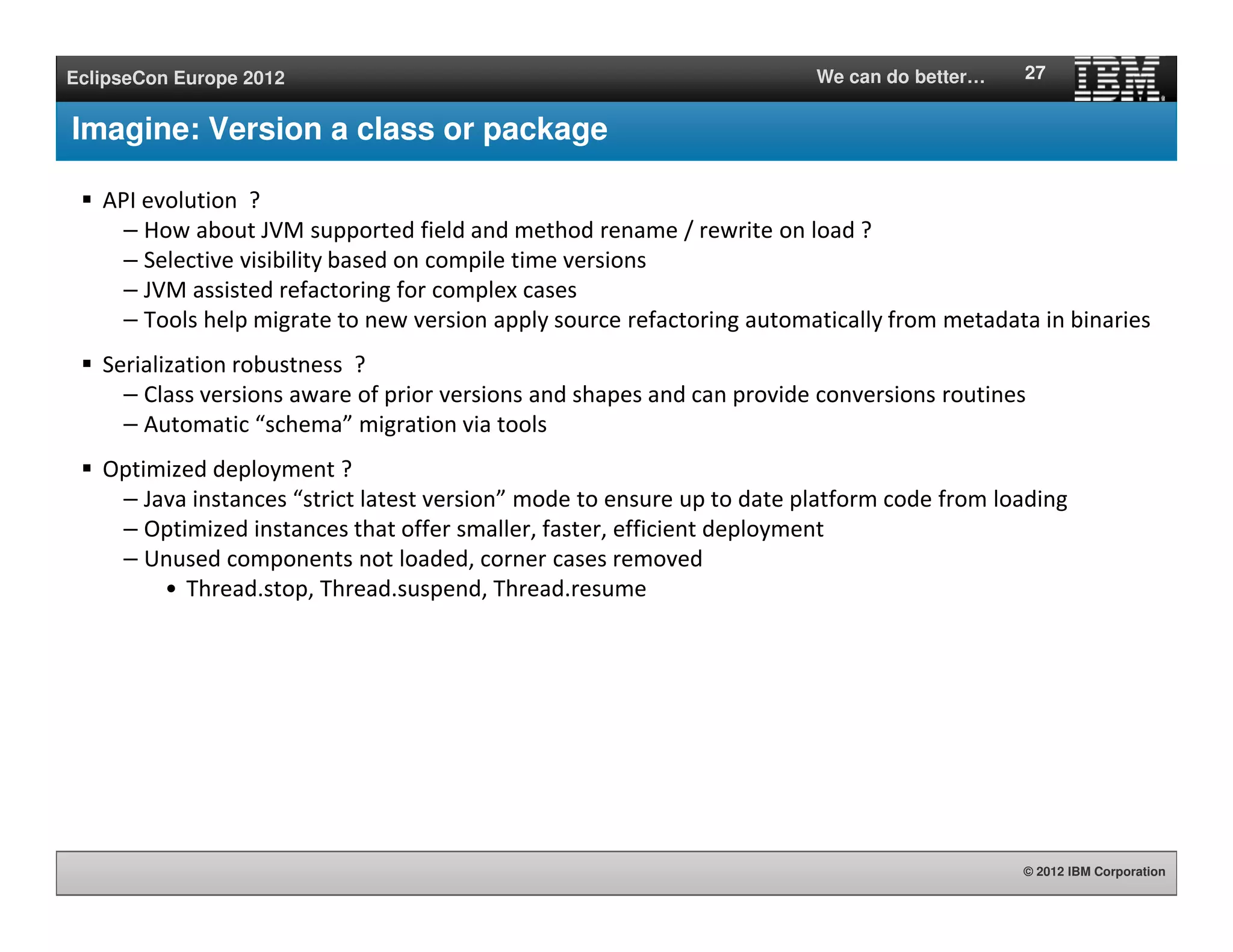Click 'Unused components not loaded, corner cases removed'
This screenshot has width=1233, height=952.
click(423, 559)
